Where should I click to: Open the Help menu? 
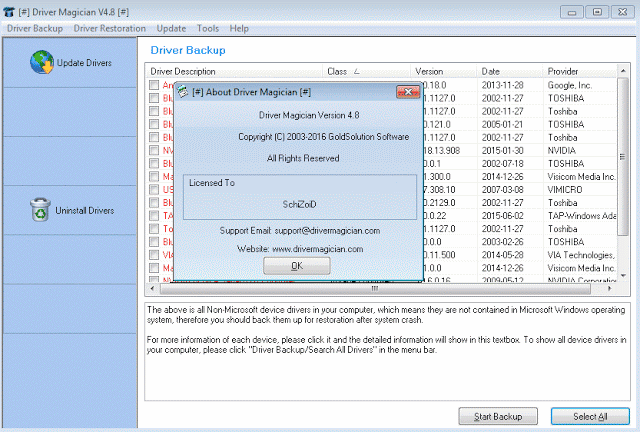239,29
